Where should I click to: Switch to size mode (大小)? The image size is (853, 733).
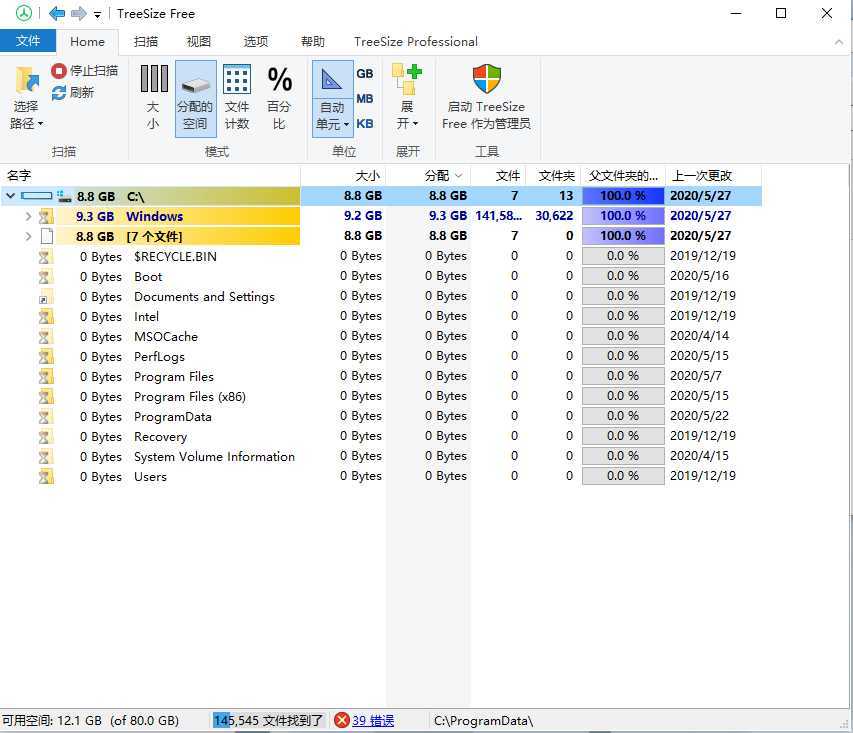tap(153, 98)
